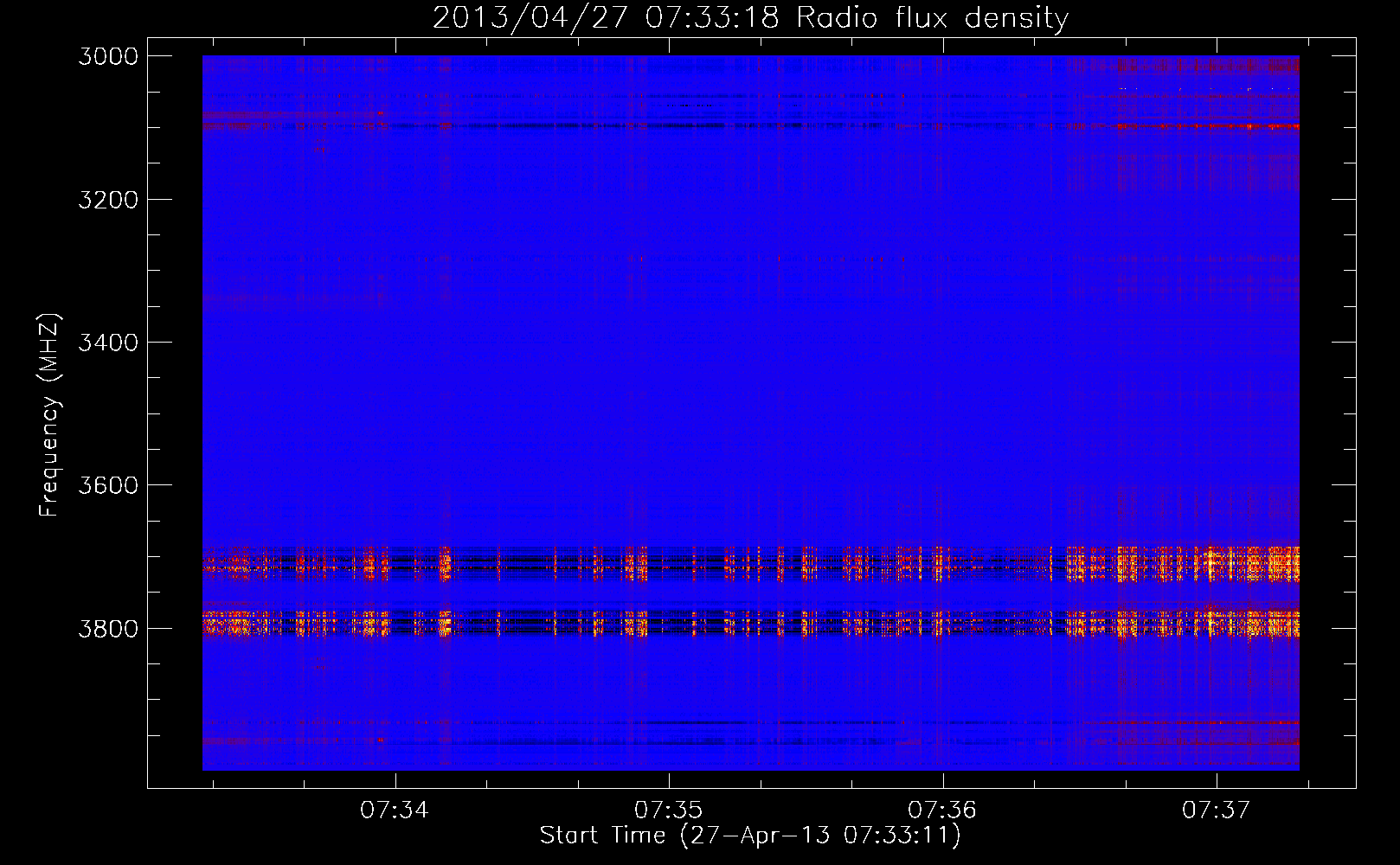Click the "Frequency (MHZ)" axis label
The height and width of the screenshot is (865, 1400).
point(50,415)
